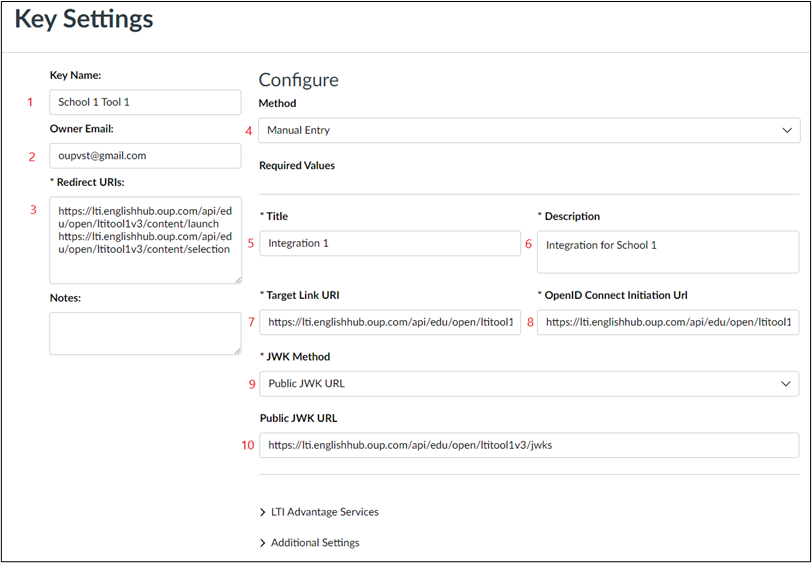The image size is (812, 563).
Task: Click the Title field containing Integration 1
Action: click(390, 243)
